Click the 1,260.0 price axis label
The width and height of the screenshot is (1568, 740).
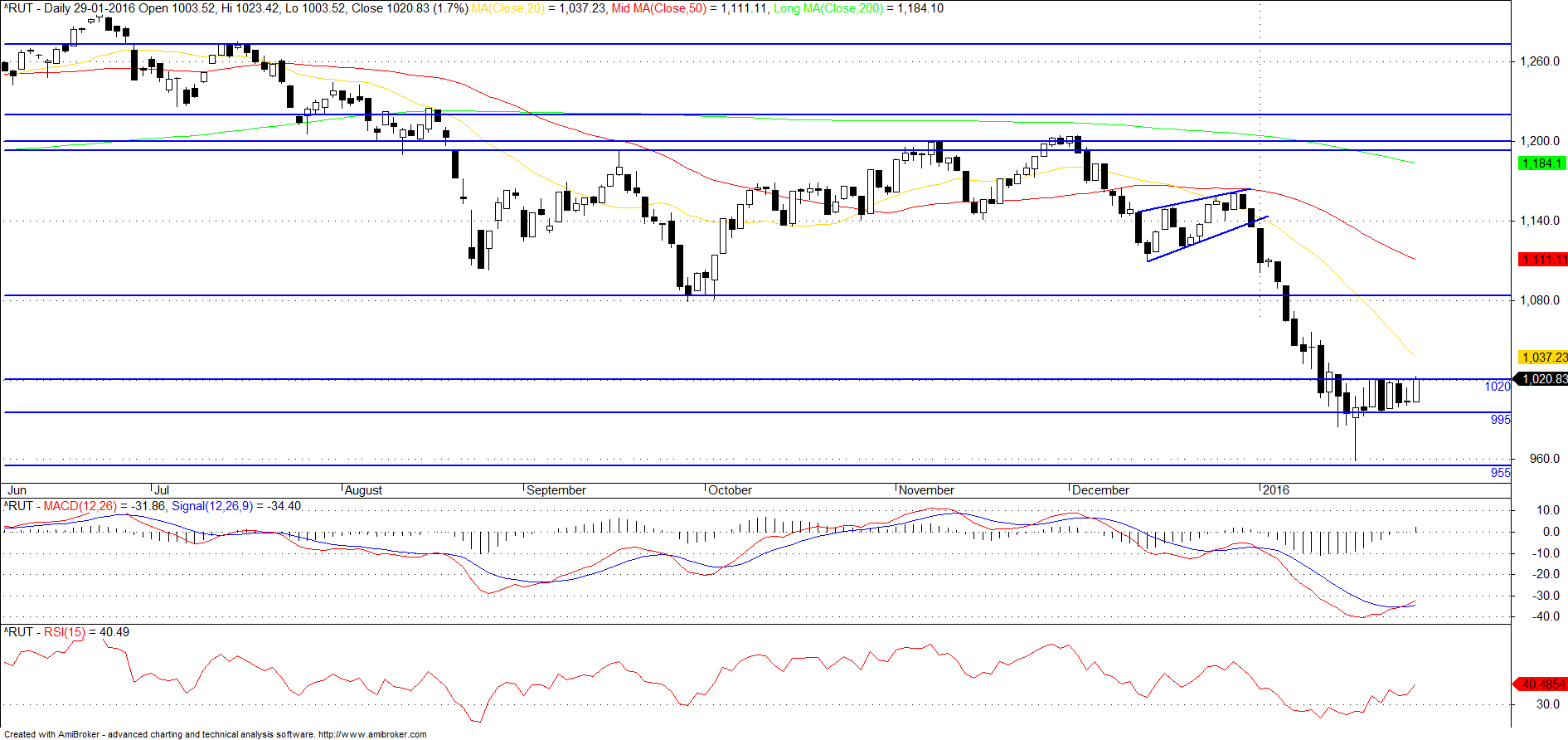(1540, 61)
